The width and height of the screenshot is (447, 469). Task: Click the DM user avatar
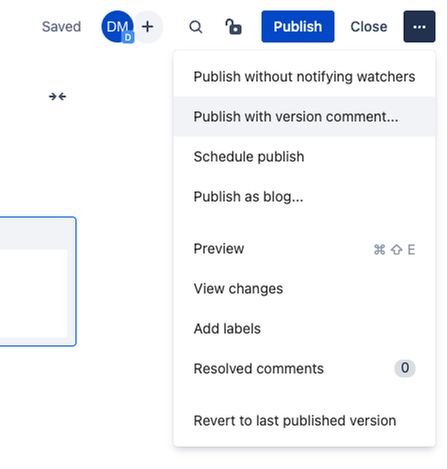point(117,27)
